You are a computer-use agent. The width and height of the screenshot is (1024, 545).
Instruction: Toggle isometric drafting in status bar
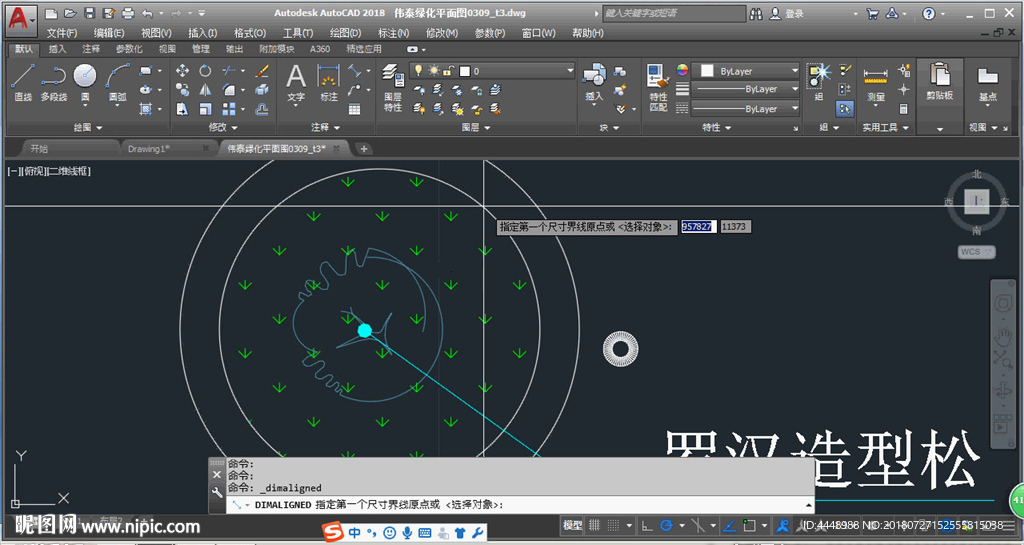tap(698, 525)
